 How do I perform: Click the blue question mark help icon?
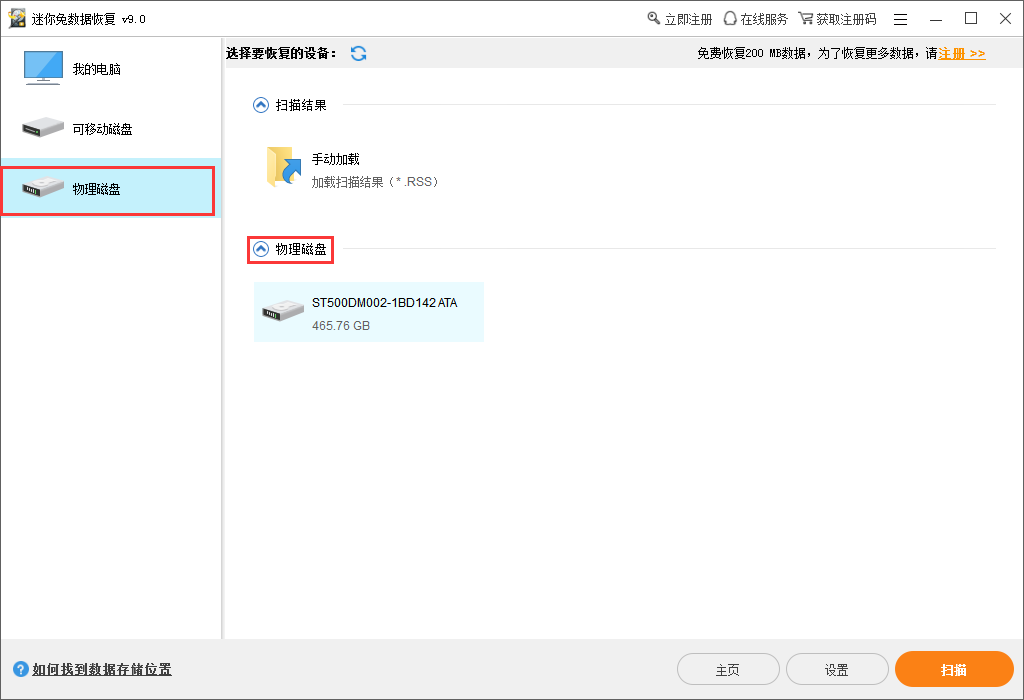tap(21, 669)
